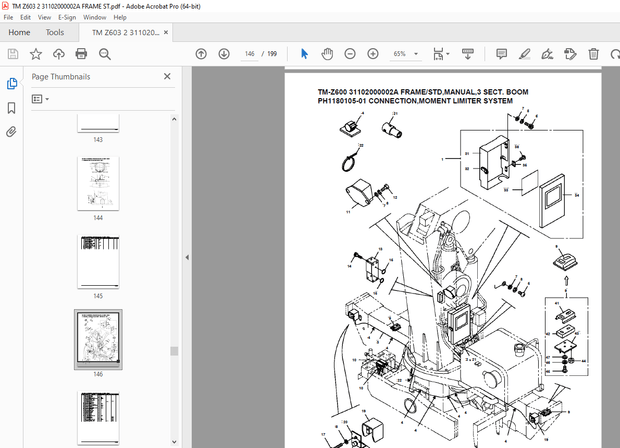The height and width of the screenshot is (448, 620).
Task: Add file to starred with star icon
Action: (36, 54)
